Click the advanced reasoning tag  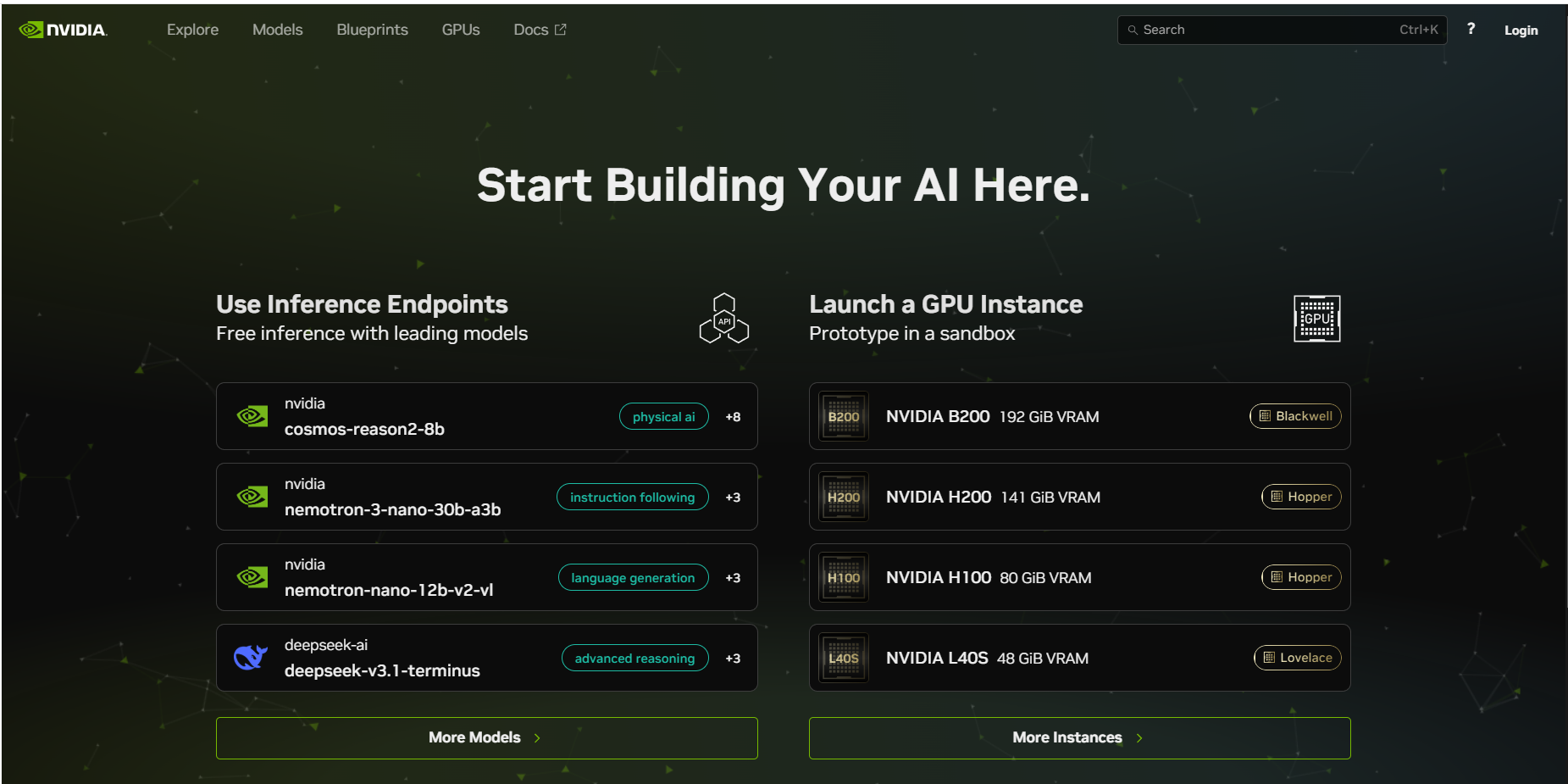[635, 658]
